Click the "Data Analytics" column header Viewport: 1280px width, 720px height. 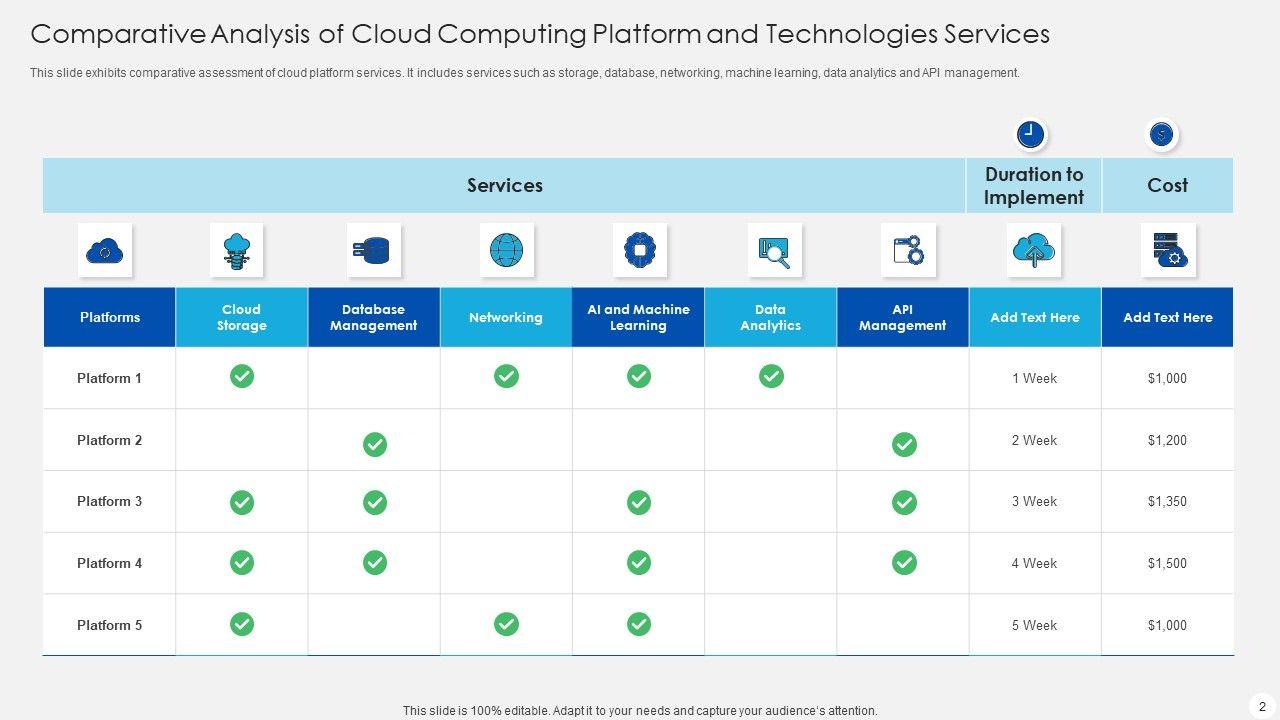(770, 317)
